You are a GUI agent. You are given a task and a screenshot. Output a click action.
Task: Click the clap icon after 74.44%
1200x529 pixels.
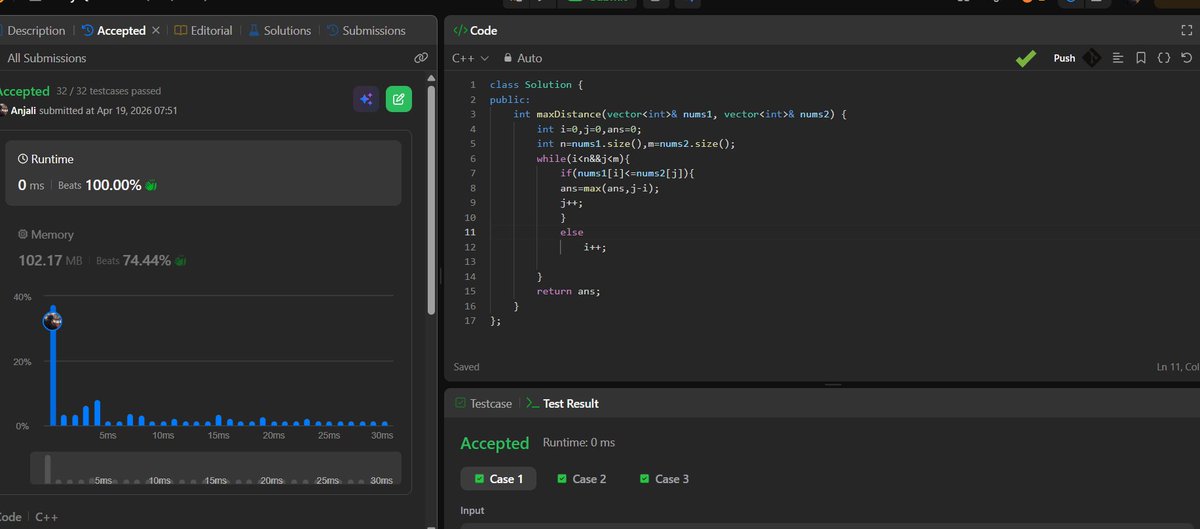point(181,260)
